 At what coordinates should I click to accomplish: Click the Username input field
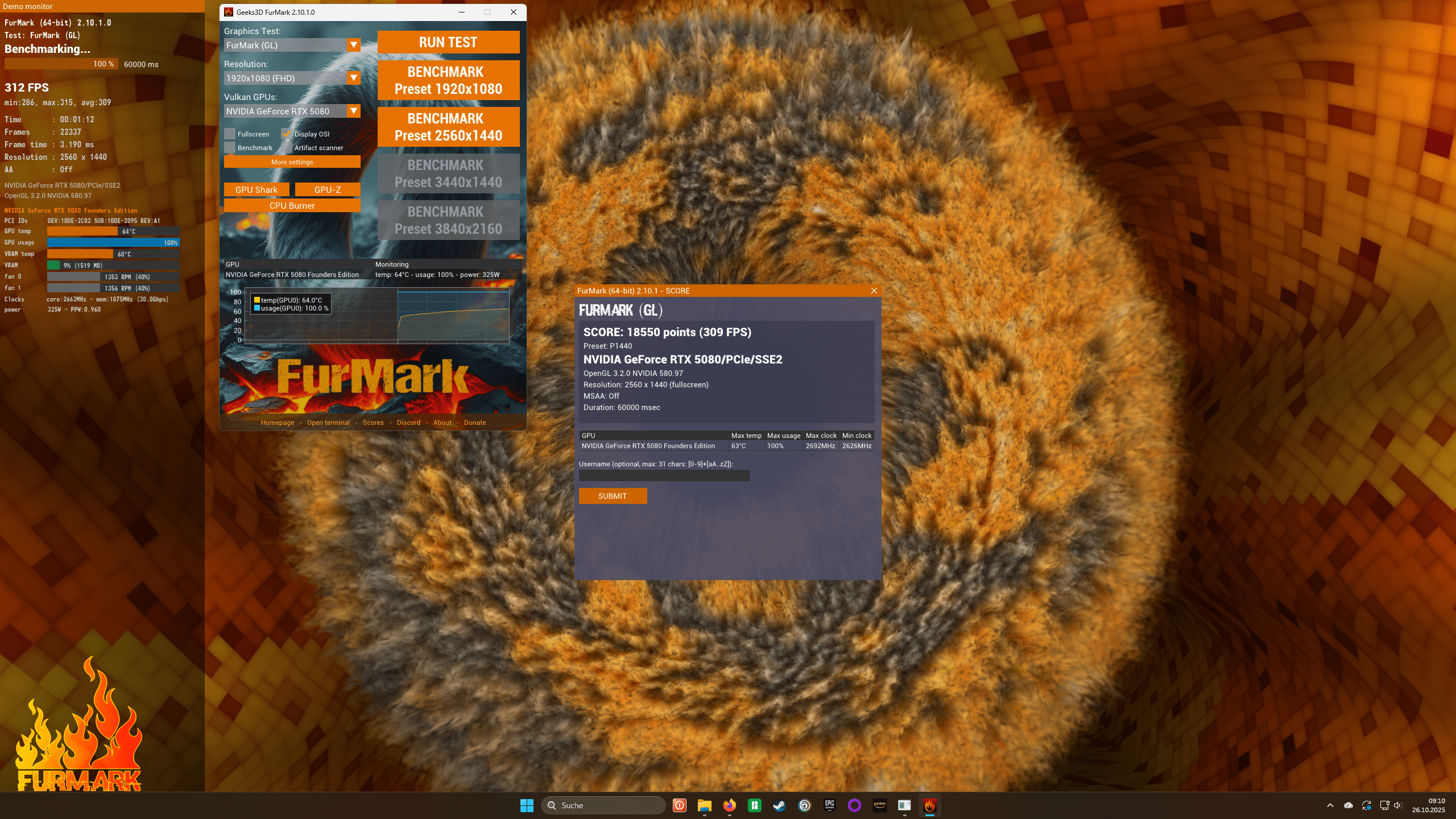(x=664, y=475)
